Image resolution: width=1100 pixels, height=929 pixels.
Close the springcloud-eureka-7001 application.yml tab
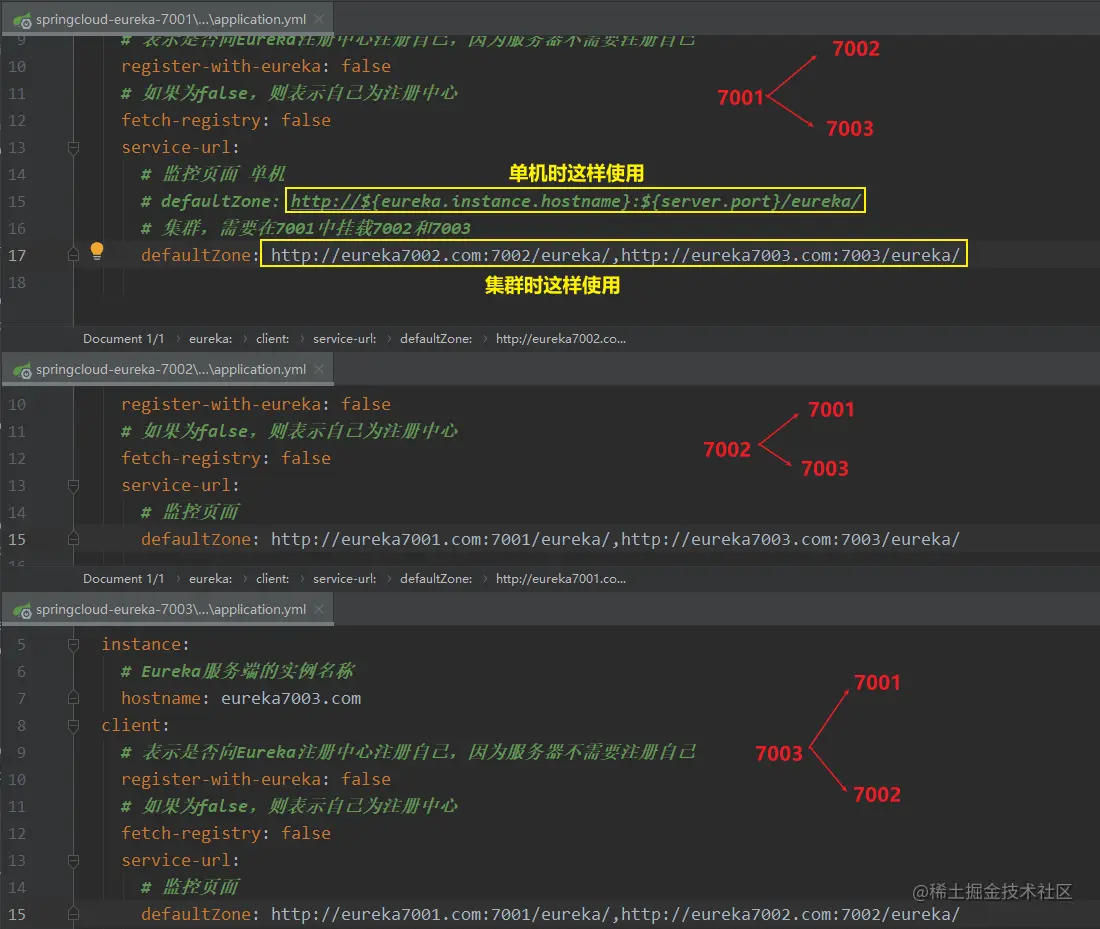[319, 19]
